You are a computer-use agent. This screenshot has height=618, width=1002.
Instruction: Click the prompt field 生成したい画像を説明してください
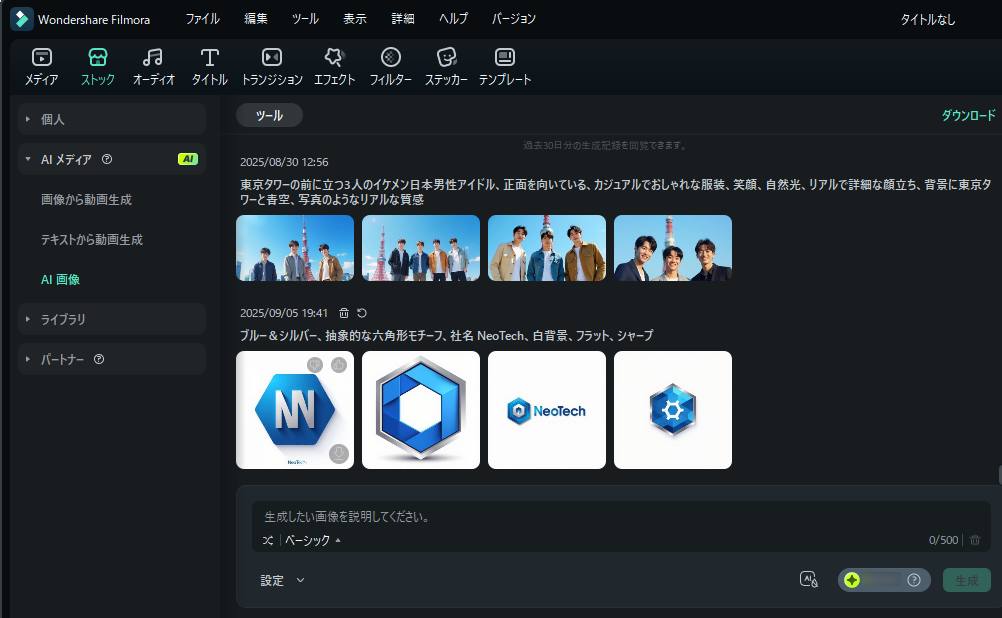pos(621,516)
